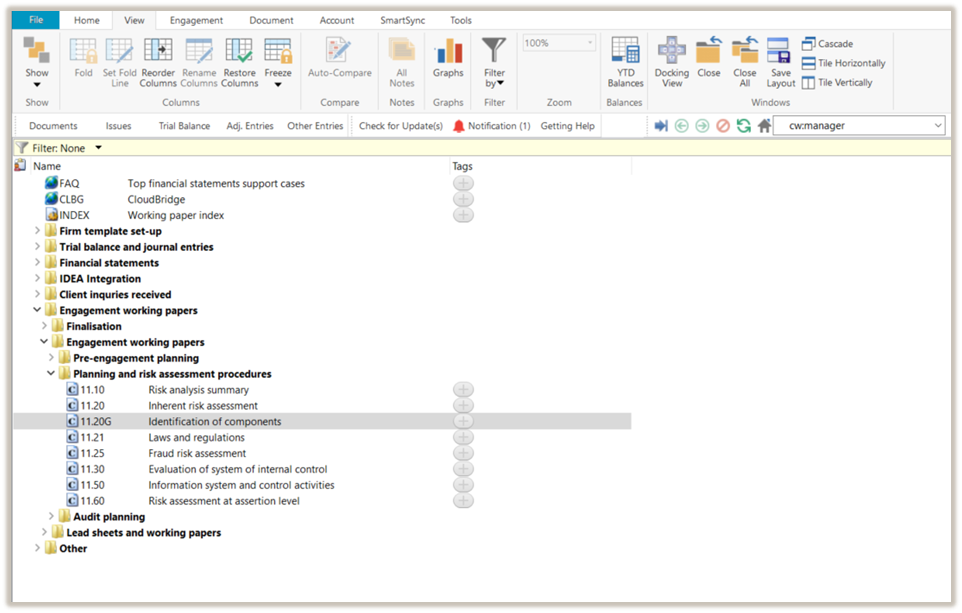Click the home icon beside address box

pos(764,126)
